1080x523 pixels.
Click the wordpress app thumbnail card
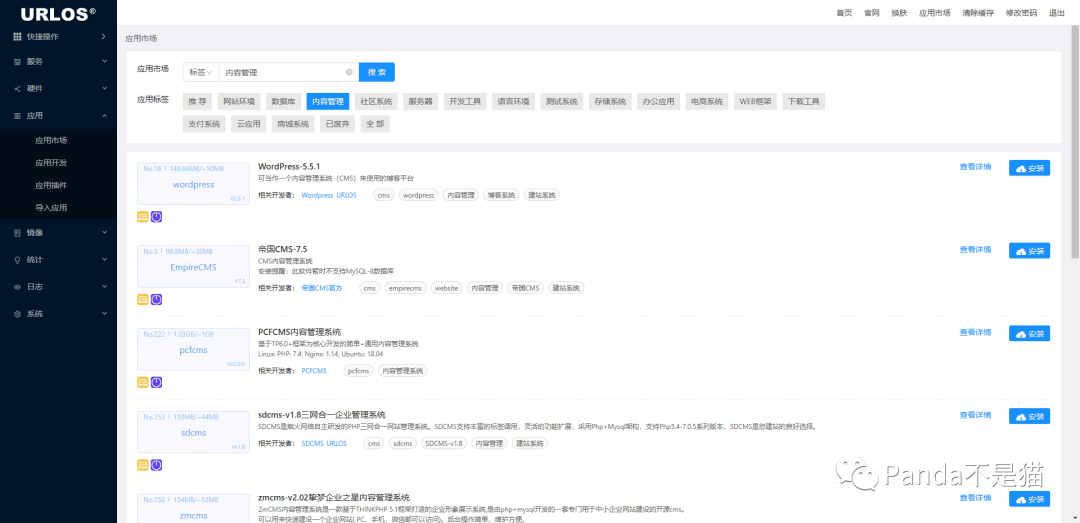point(193,184)
